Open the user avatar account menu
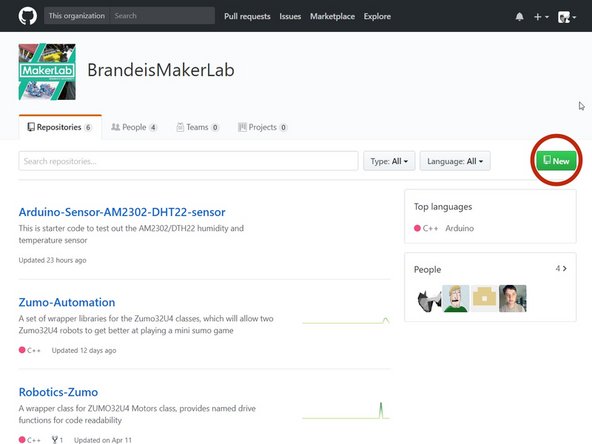 pyautogui.click(x=567, y=17)
